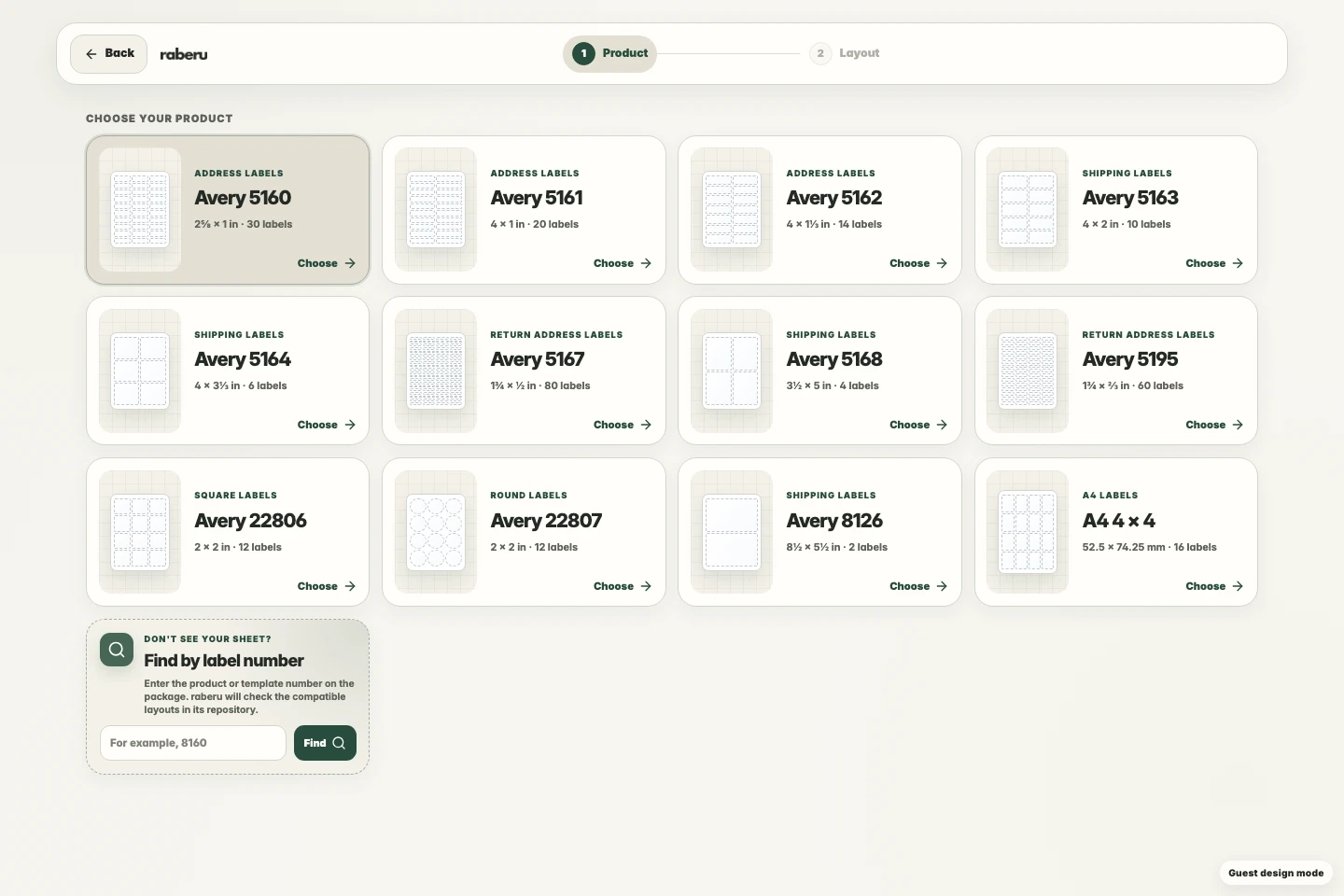1344x896 pixels.
Task: Click the '4 × 2 in · 10 labels' text
Action: 1127,224
